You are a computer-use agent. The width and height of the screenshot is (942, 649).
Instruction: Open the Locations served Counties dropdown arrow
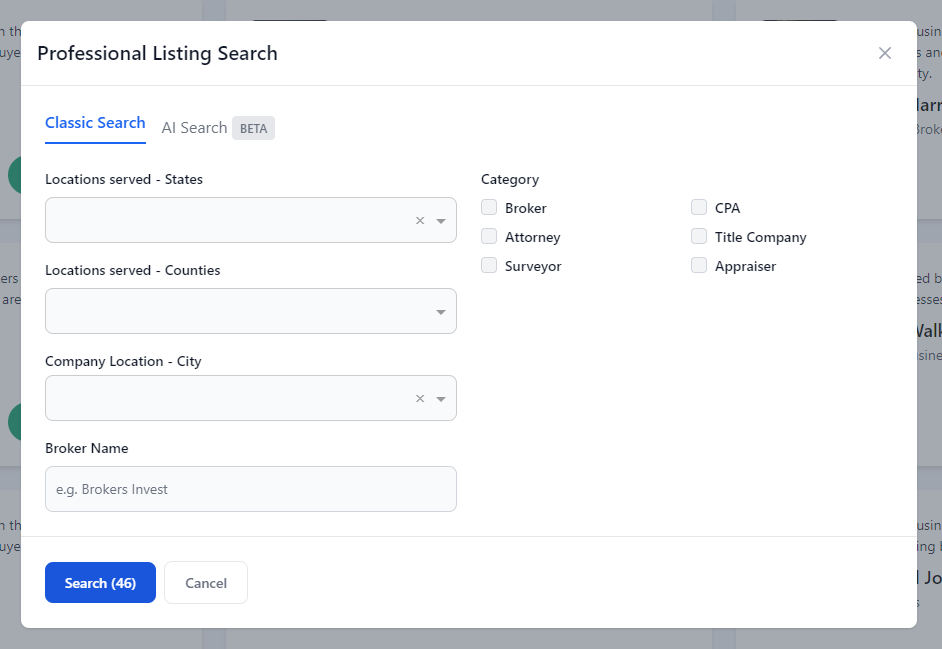click(x=441, y=312)
